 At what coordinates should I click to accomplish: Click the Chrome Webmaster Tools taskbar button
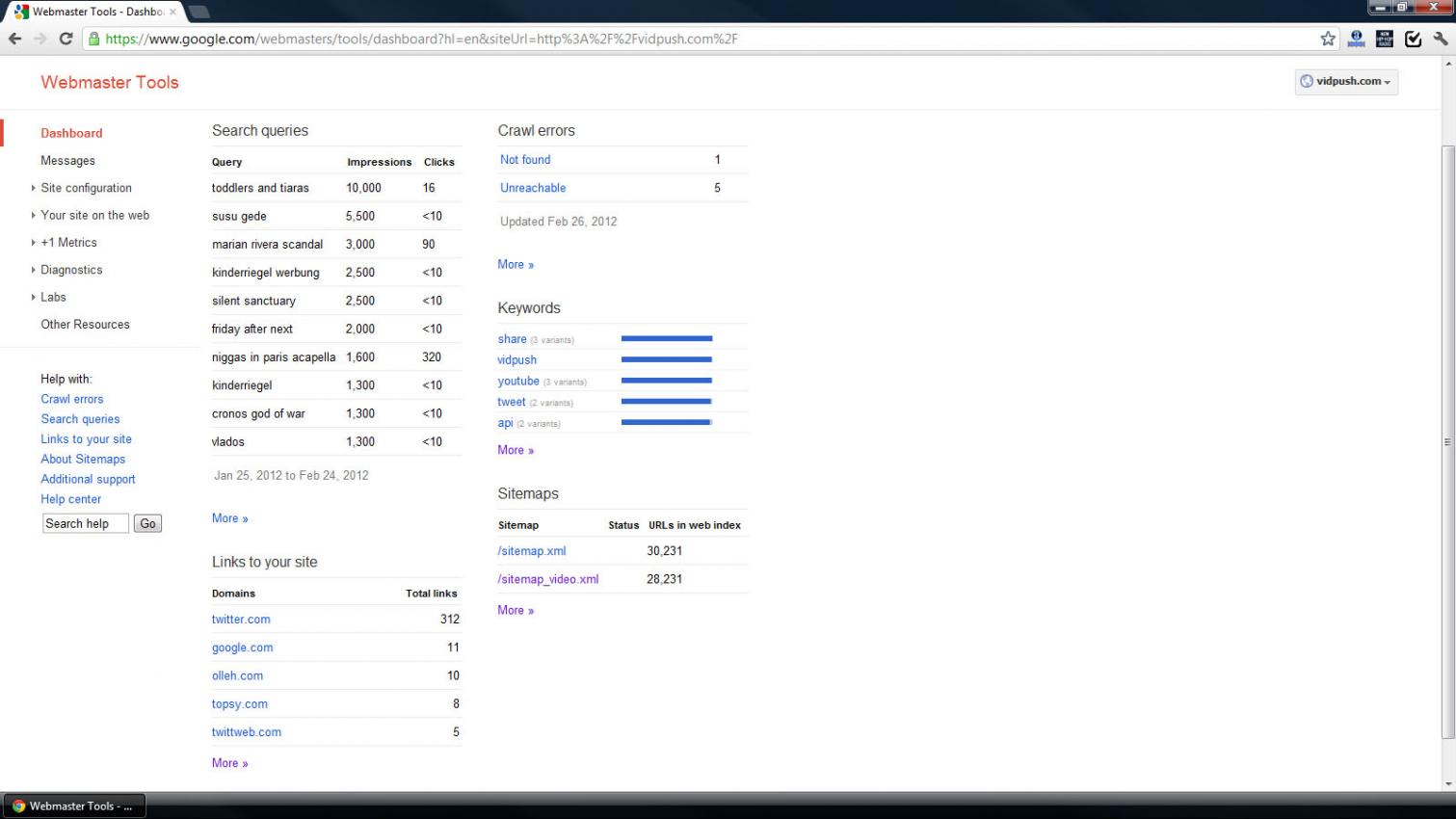click(x=75, y=806)
